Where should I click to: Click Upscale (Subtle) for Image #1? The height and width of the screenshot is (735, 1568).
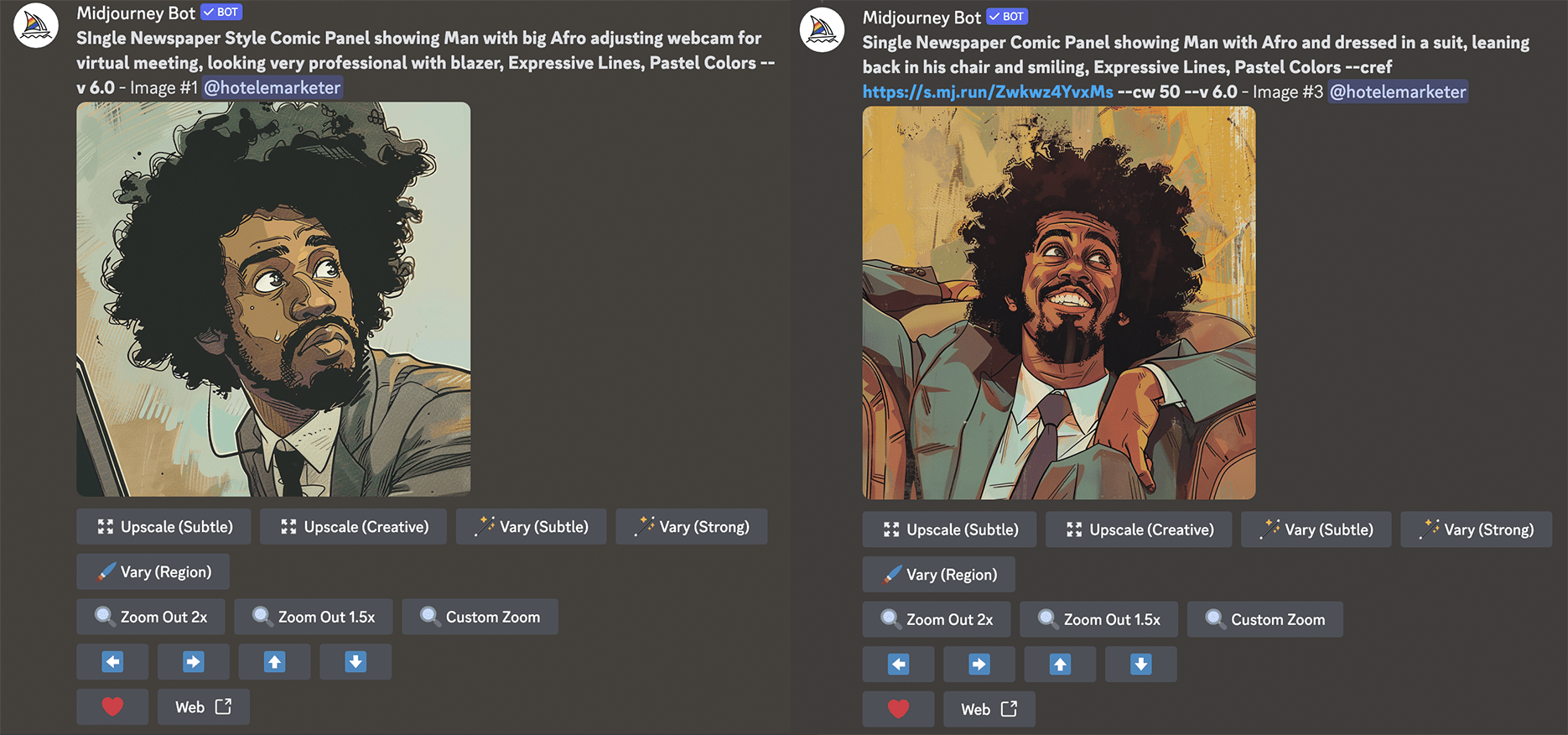[x=164, y=527]
